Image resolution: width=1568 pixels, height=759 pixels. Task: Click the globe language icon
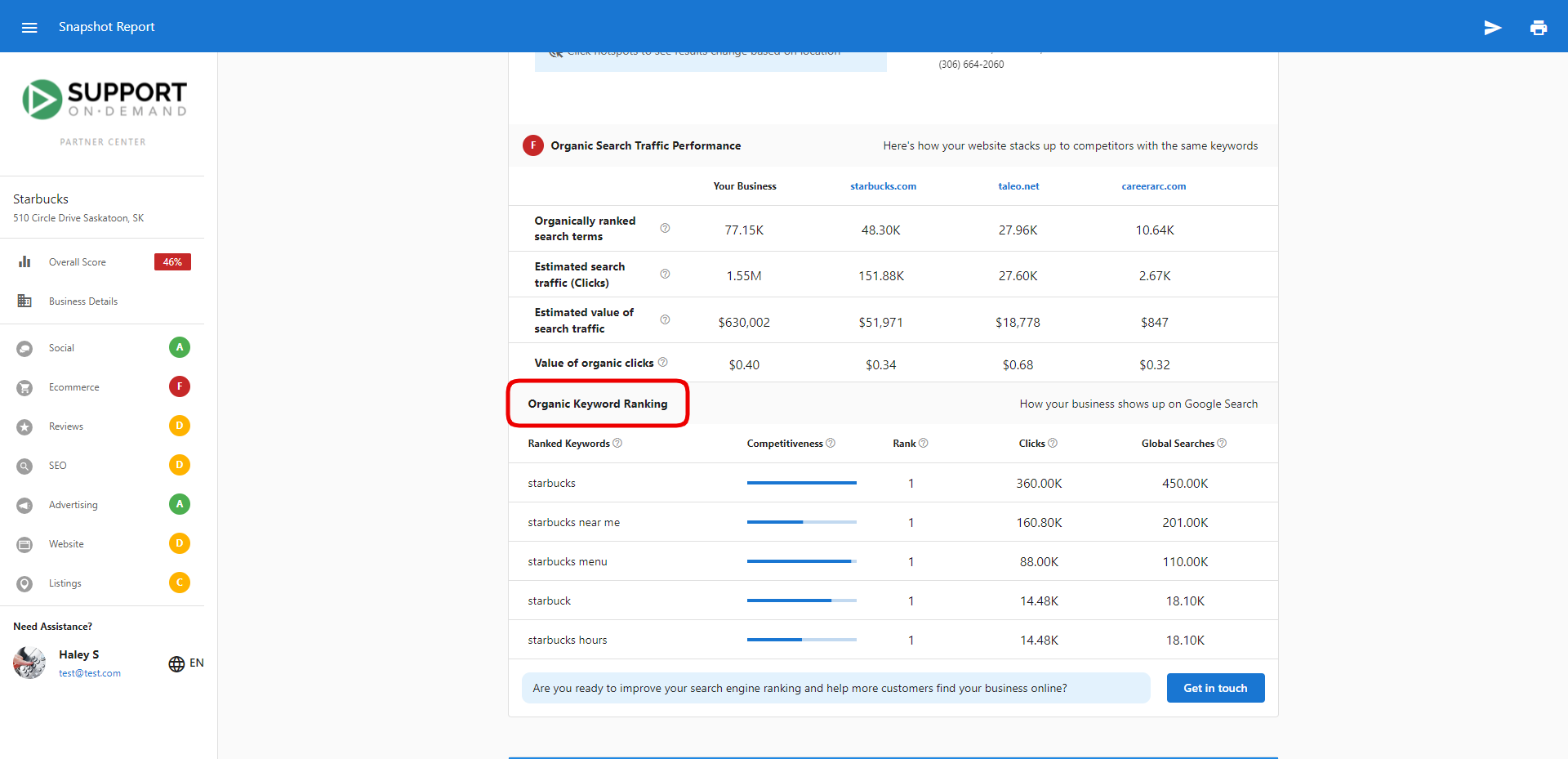click(x=176, y=663)
